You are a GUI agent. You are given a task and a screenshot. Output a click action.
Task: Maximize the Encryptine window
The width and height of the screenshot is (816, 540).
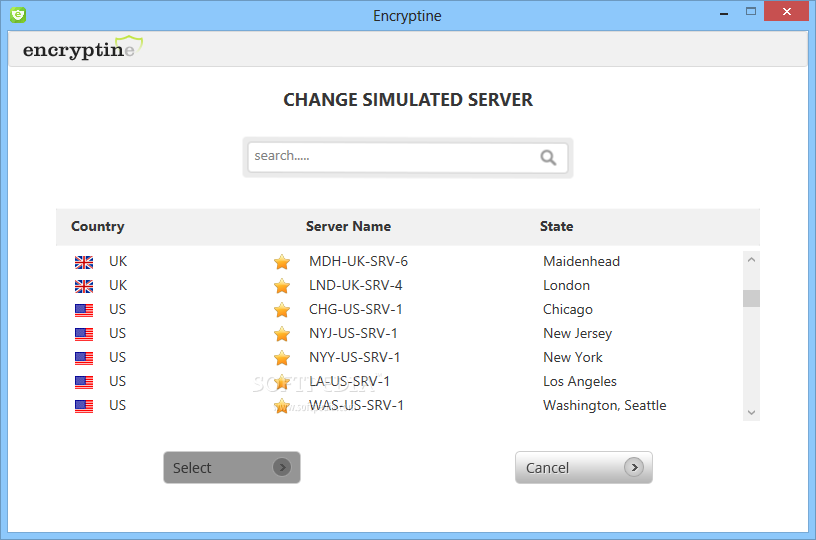(x=750, y=11)
